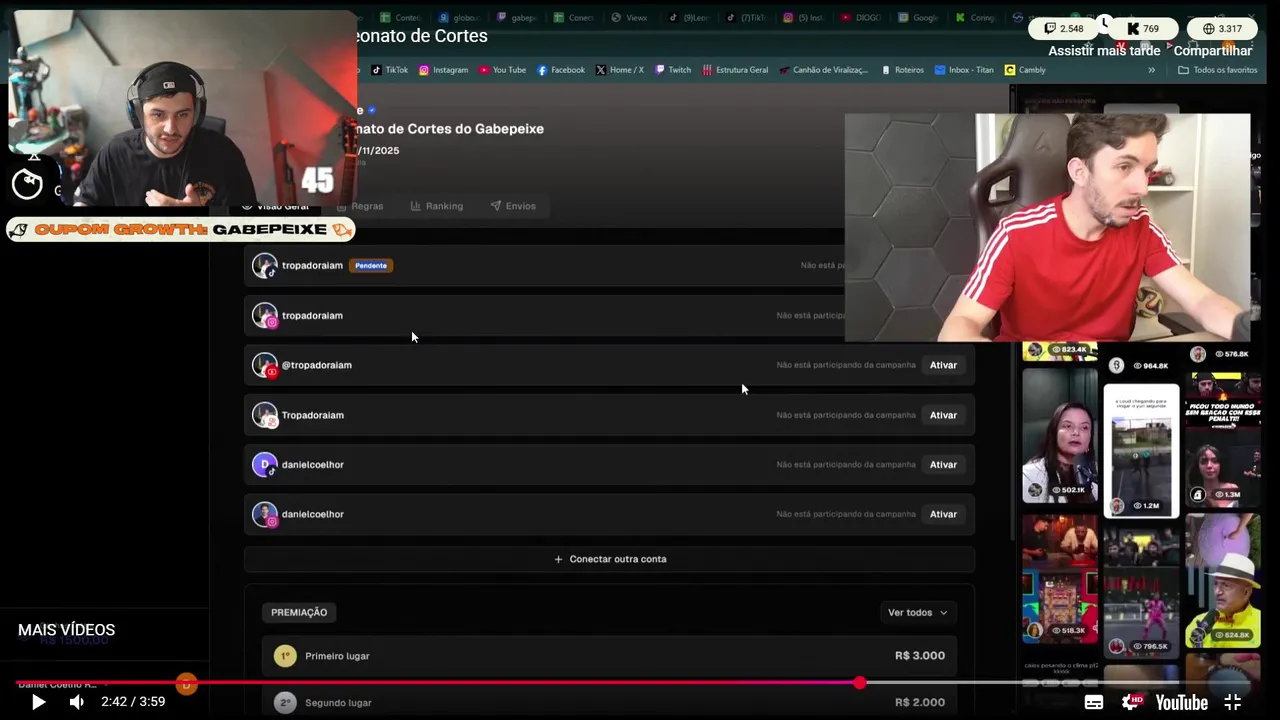1280x720 pixels.
Task: Expand bookmarks overflow chevron
Action: tap(1151, 70)
